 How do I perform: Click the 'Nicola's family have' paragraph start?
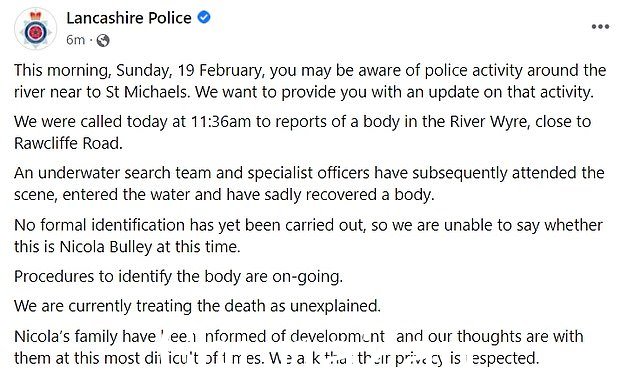pos(85,337)
